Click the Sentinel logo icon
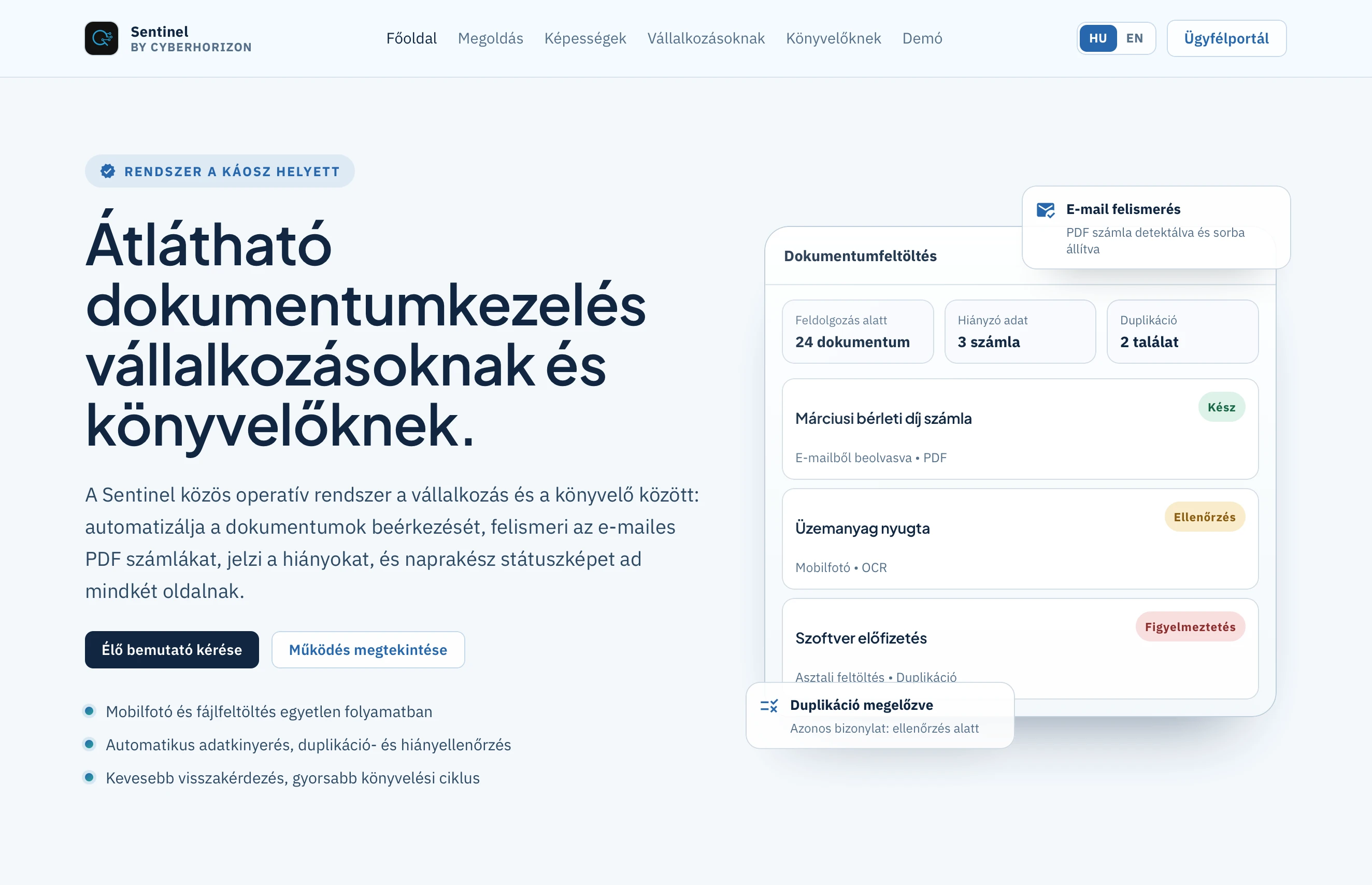Screen dimensions: 1372x885 coord(102,38)
